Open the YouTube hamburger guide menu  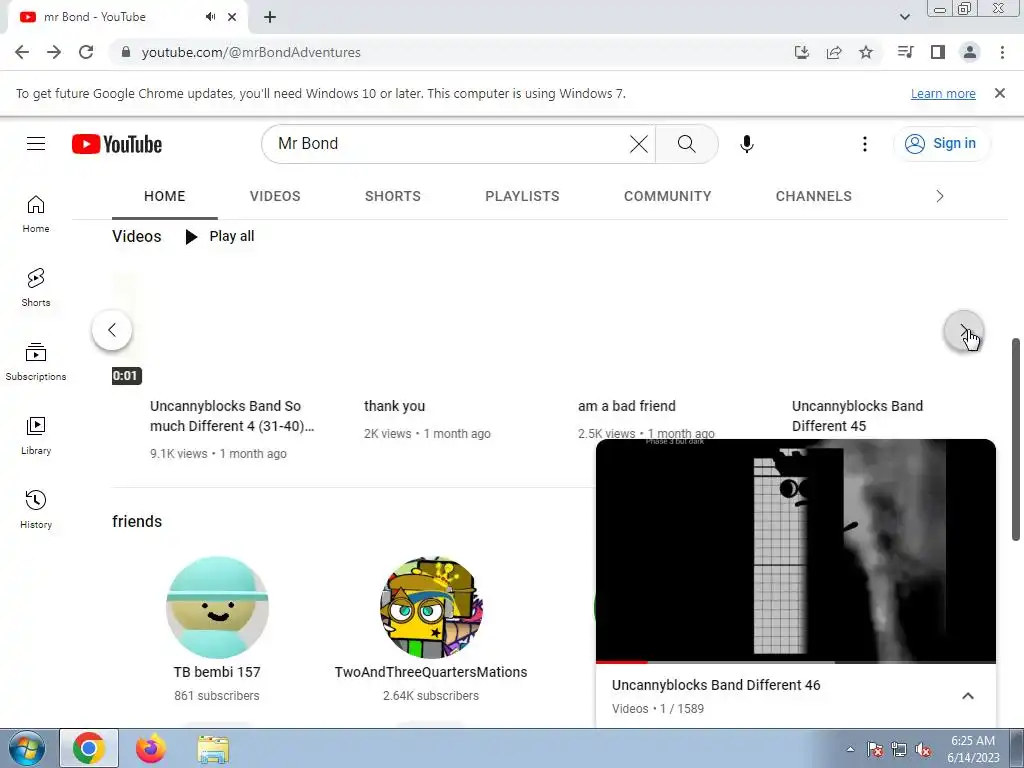[36, 144]
